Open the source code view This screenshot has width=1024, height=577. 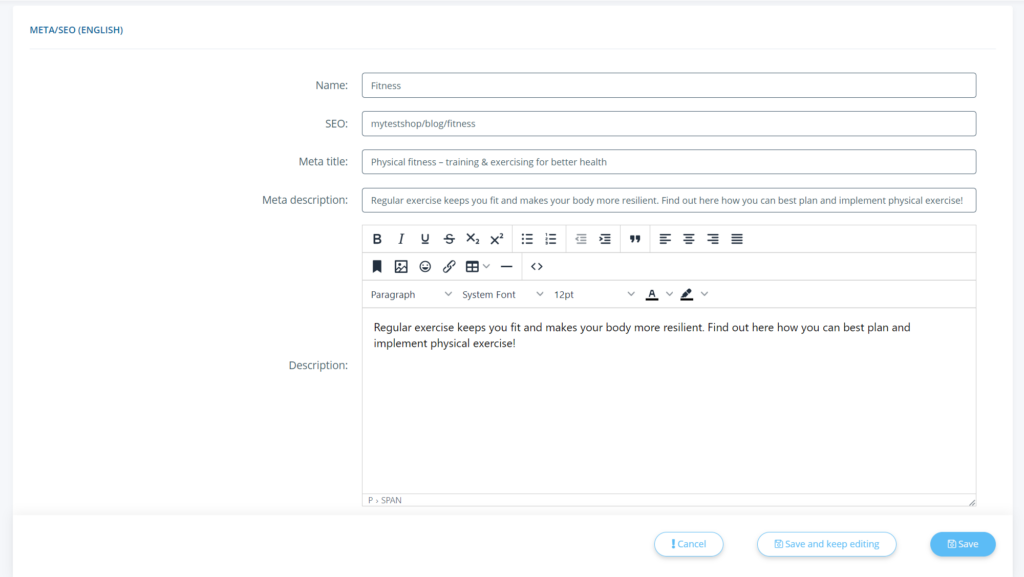point(537,267)
